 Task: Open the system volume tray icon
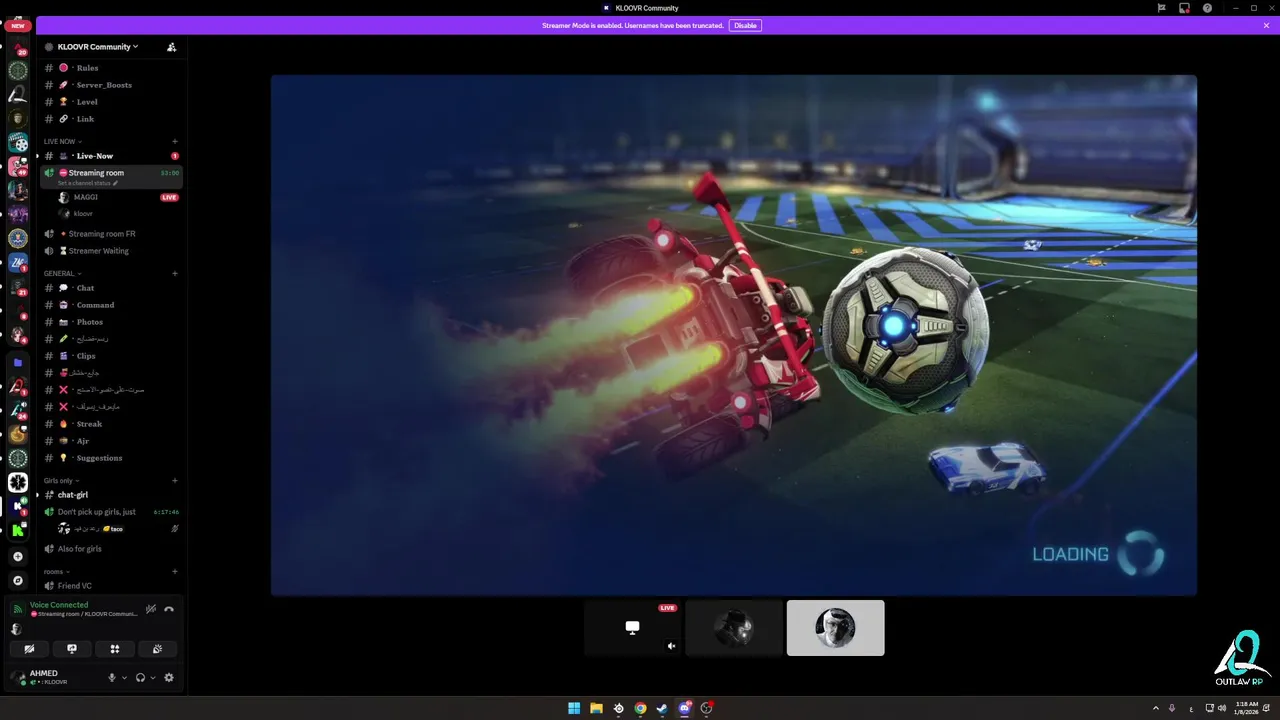[1223, 708]
